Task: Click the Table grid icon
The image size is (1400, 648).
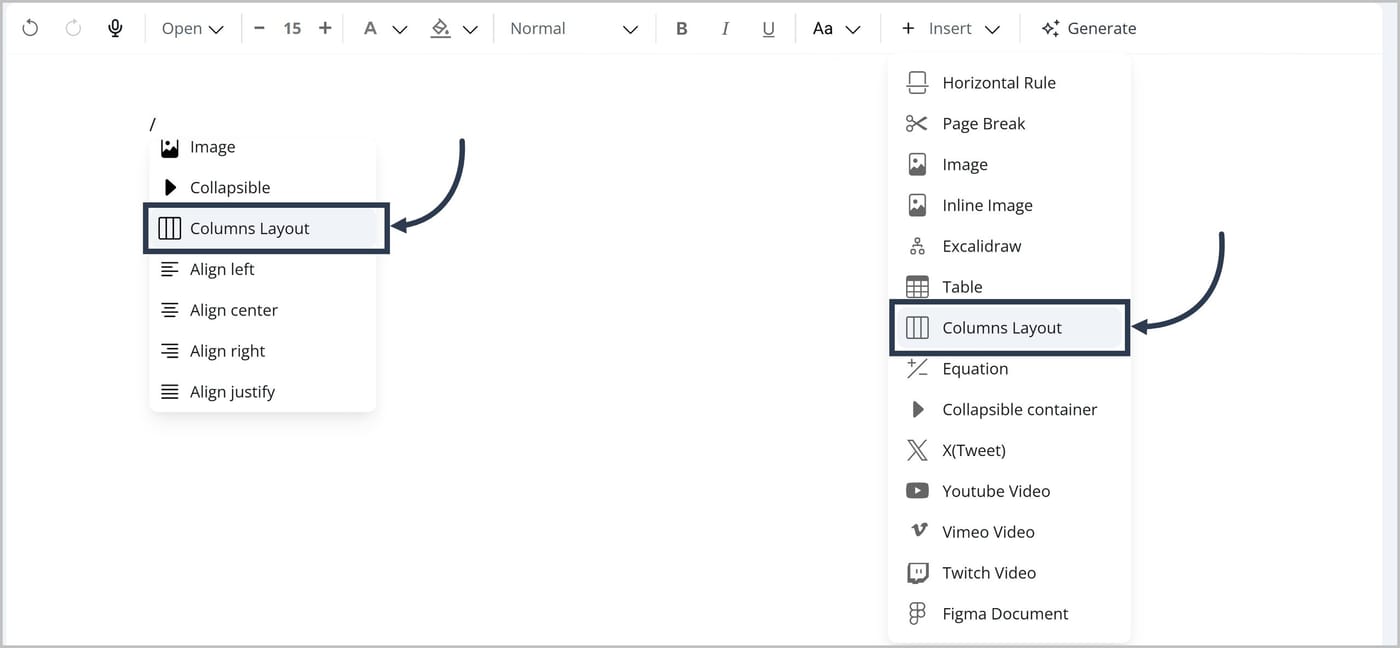Action: click(917, 287)
